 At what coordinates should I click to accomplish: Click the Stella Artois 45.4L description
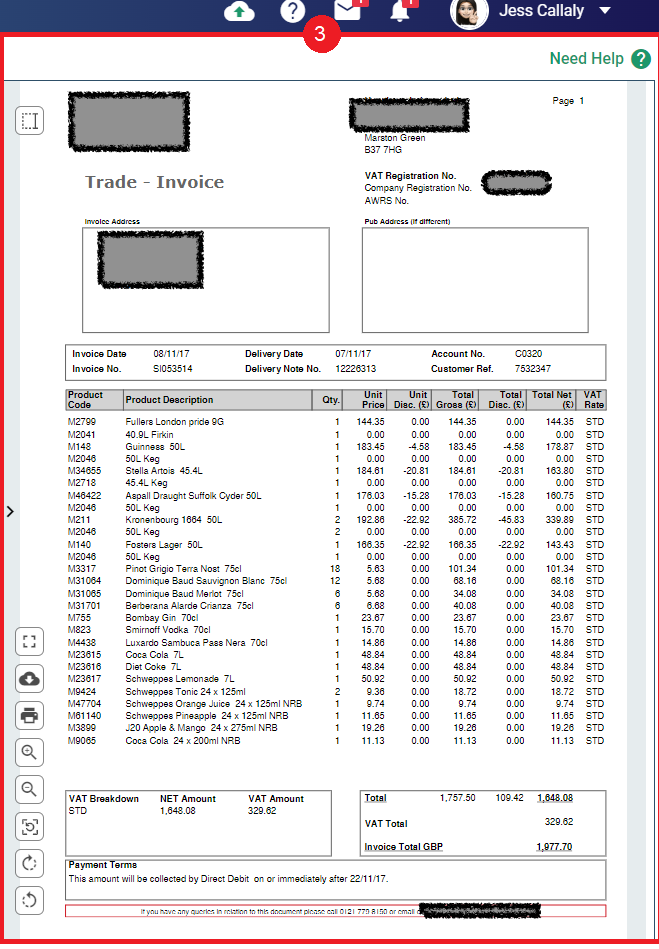pos(164,471)
